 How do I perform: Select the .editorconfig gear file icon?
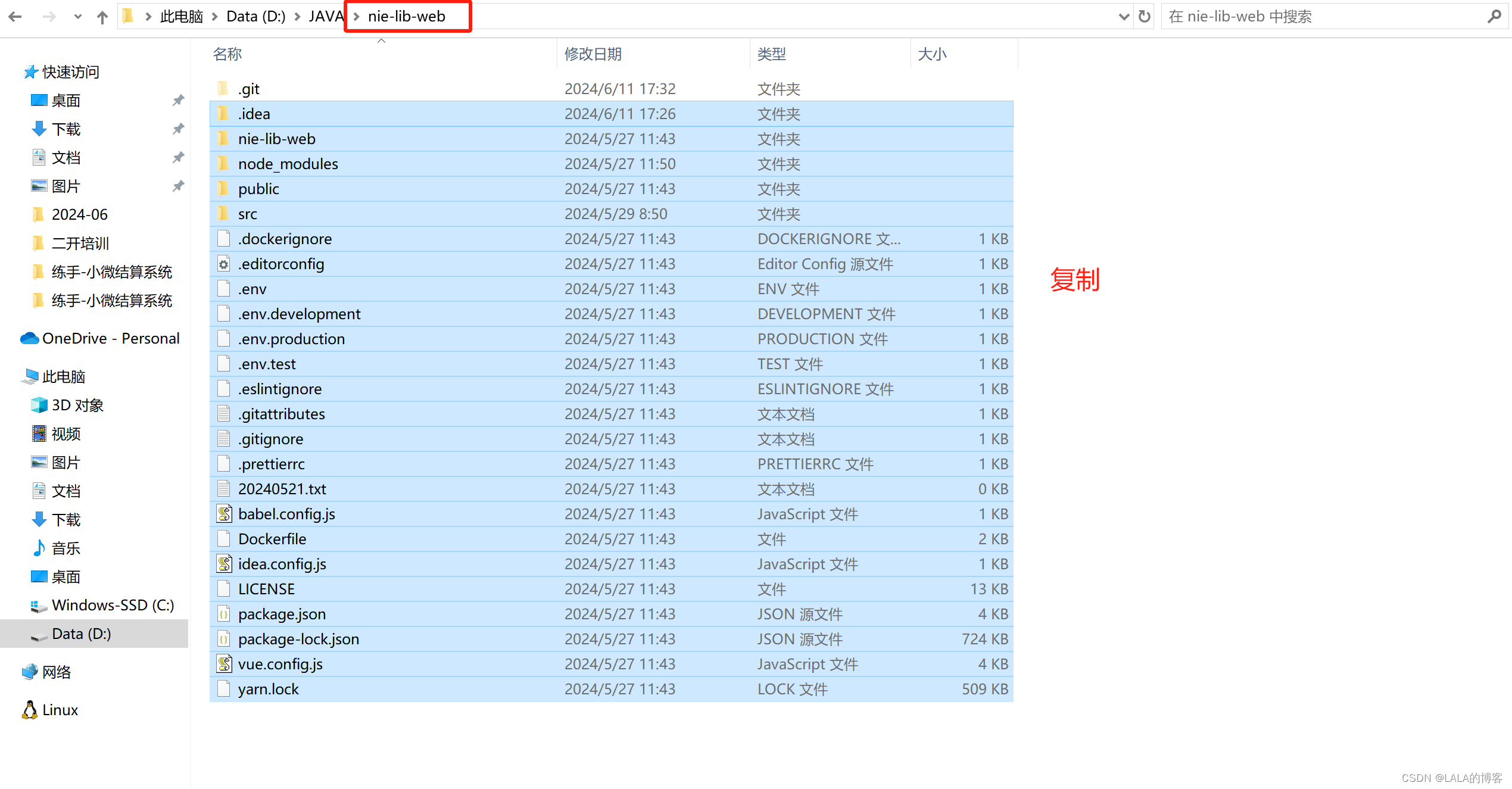pyautogui.click(x=224, y=264)
